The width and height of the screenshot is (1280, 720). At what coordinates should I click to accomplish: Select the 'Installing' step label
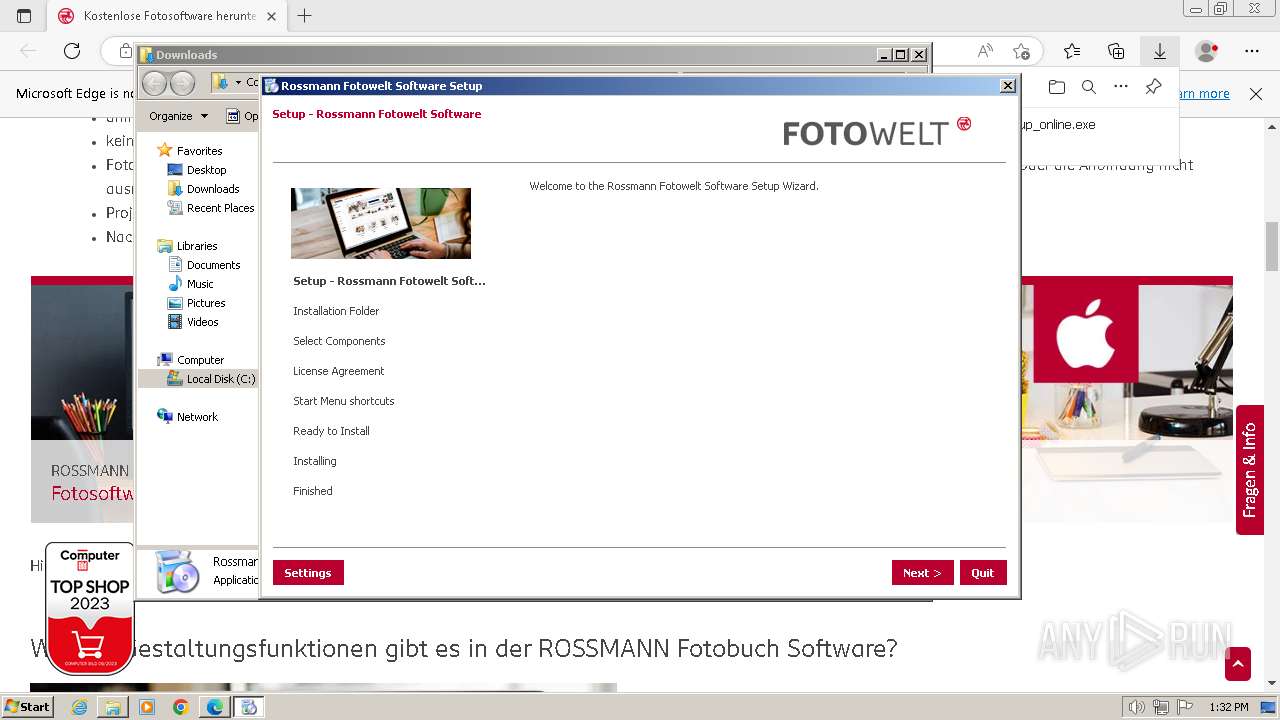click(314, 461)
